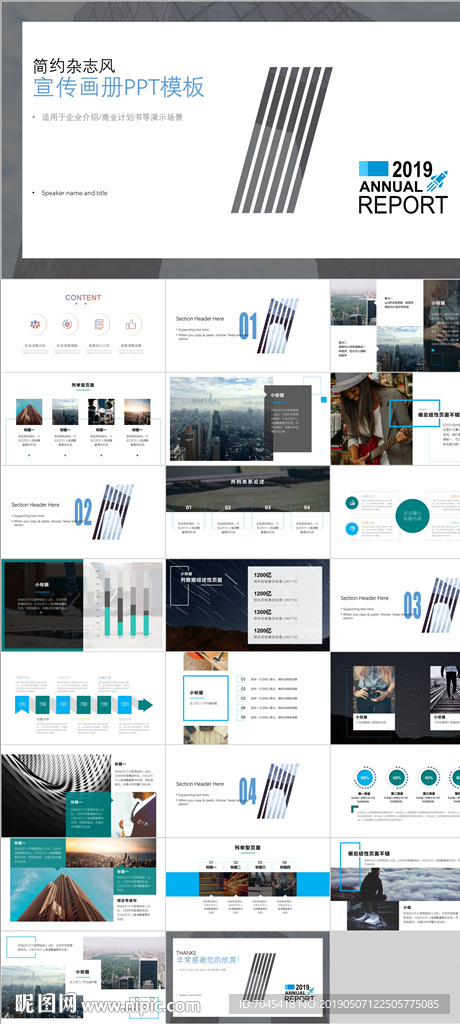Open the teal stacked bar chart slide
Screen dimensions: 460x1024
(x=83, y=605)
